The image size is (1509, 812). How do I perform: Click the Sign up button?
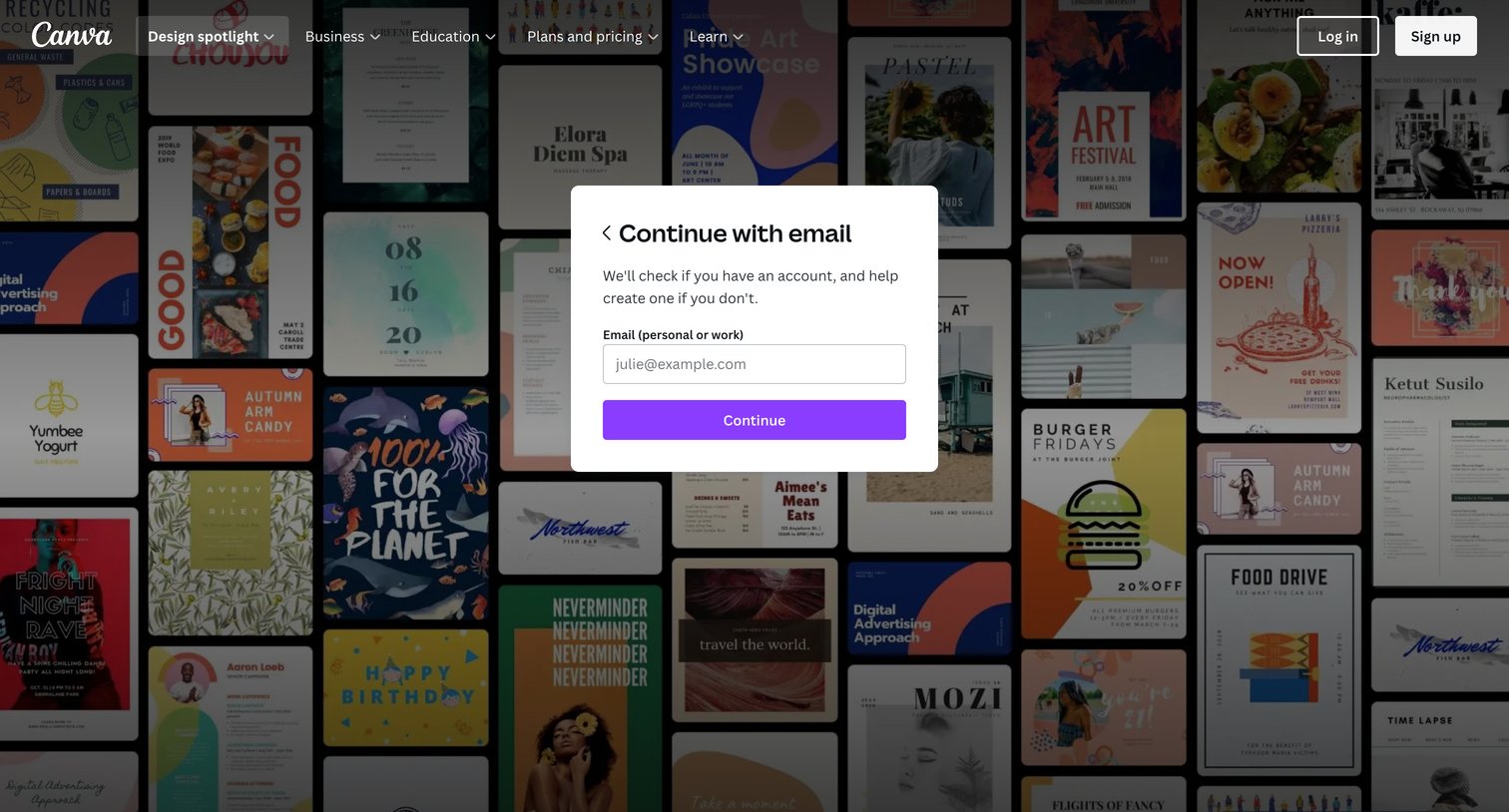coord(1435,36)
